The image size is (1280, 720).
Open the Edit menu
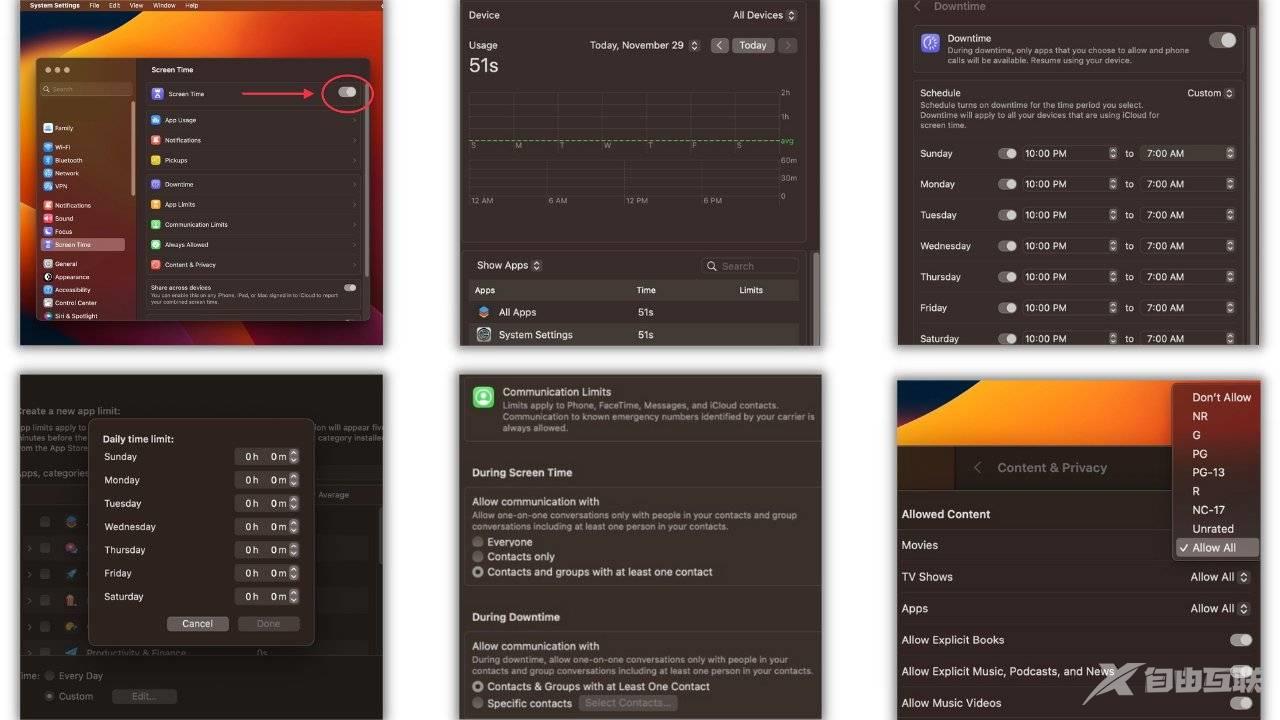tap(114, 5)
